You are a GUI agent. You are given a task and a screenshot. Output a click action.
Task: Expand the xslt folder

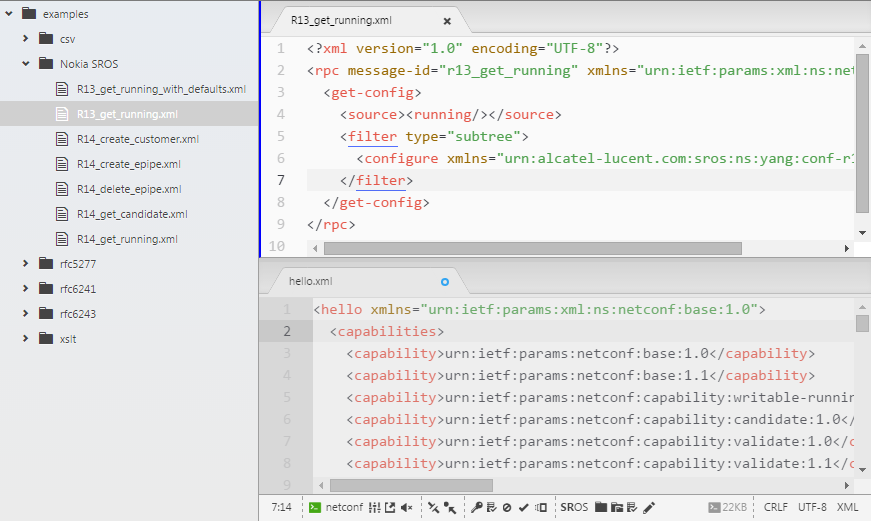(26, 338)
